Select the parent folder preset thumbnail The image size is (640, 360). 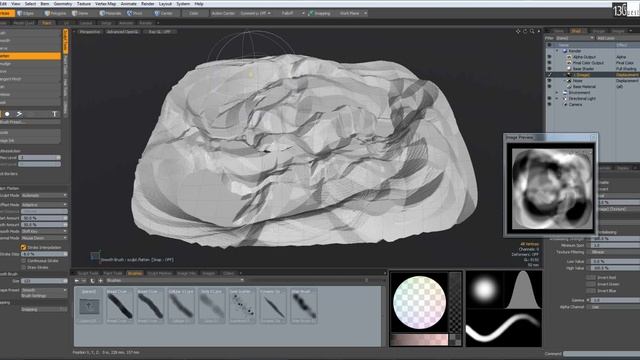point(89,306)
